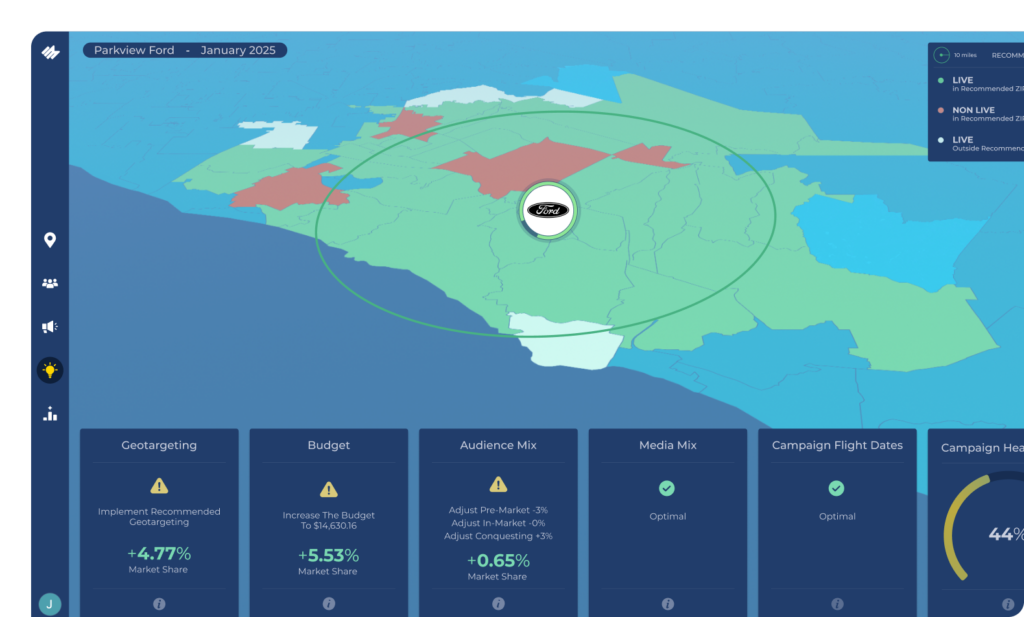Open info icon on Campaign Health card
1024x617 pixels.
pyautogui.click(x=1008, y=604)
